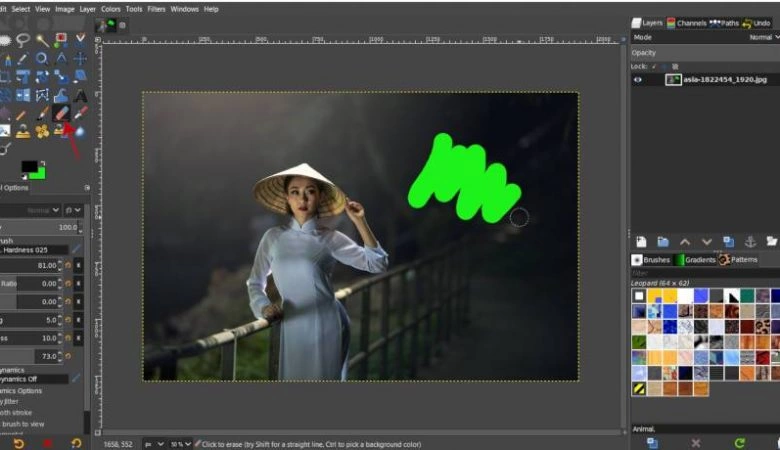Open the Filters menu
The height and width of the screenshot is (450, 780).
point(156,9)
